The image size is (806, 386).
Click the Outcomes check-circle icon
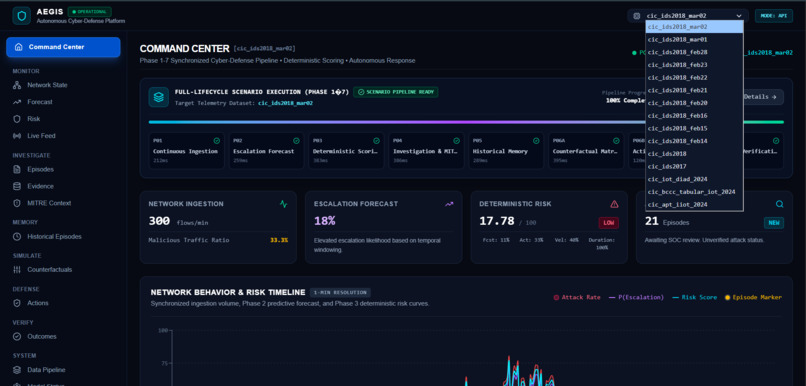(x=17, y=337)
